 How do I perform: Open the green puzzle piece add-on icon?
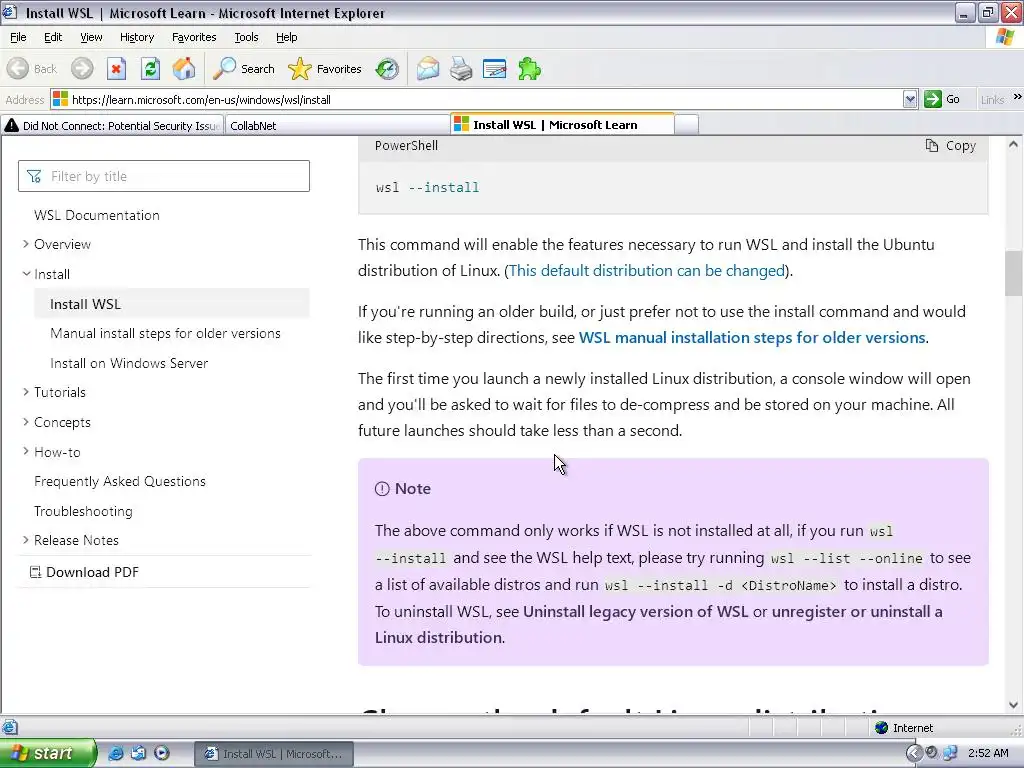click(529, 69)
